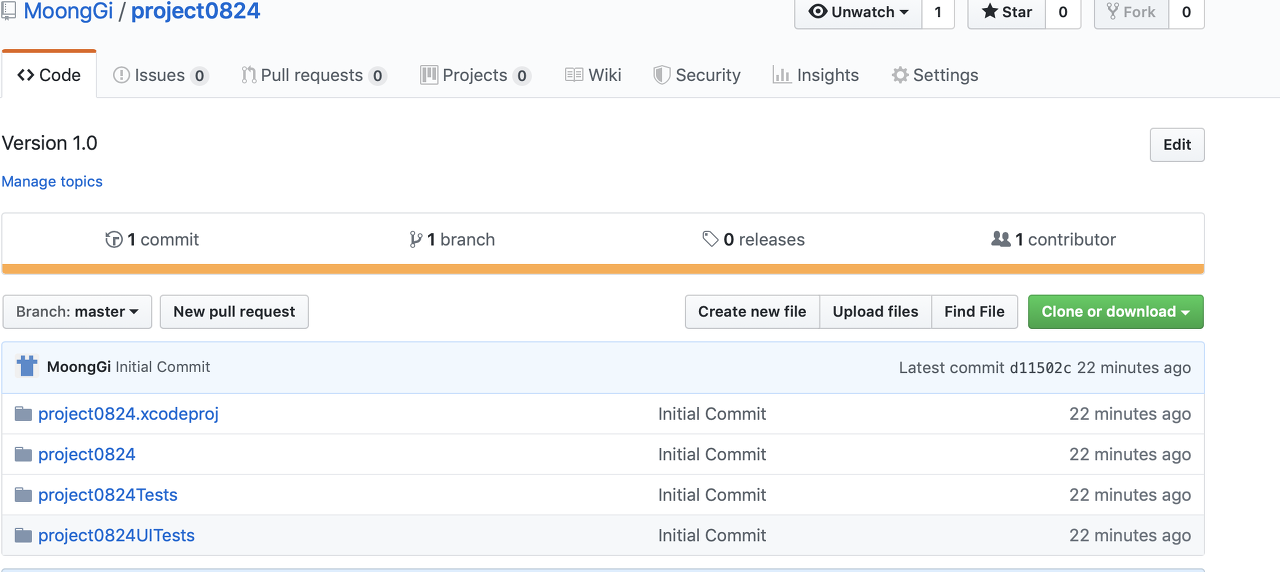Click Initial Commit in project0824.xcodeproj row
The image size is (1280, 572).
pyautogui.click(x=712, y=414)
